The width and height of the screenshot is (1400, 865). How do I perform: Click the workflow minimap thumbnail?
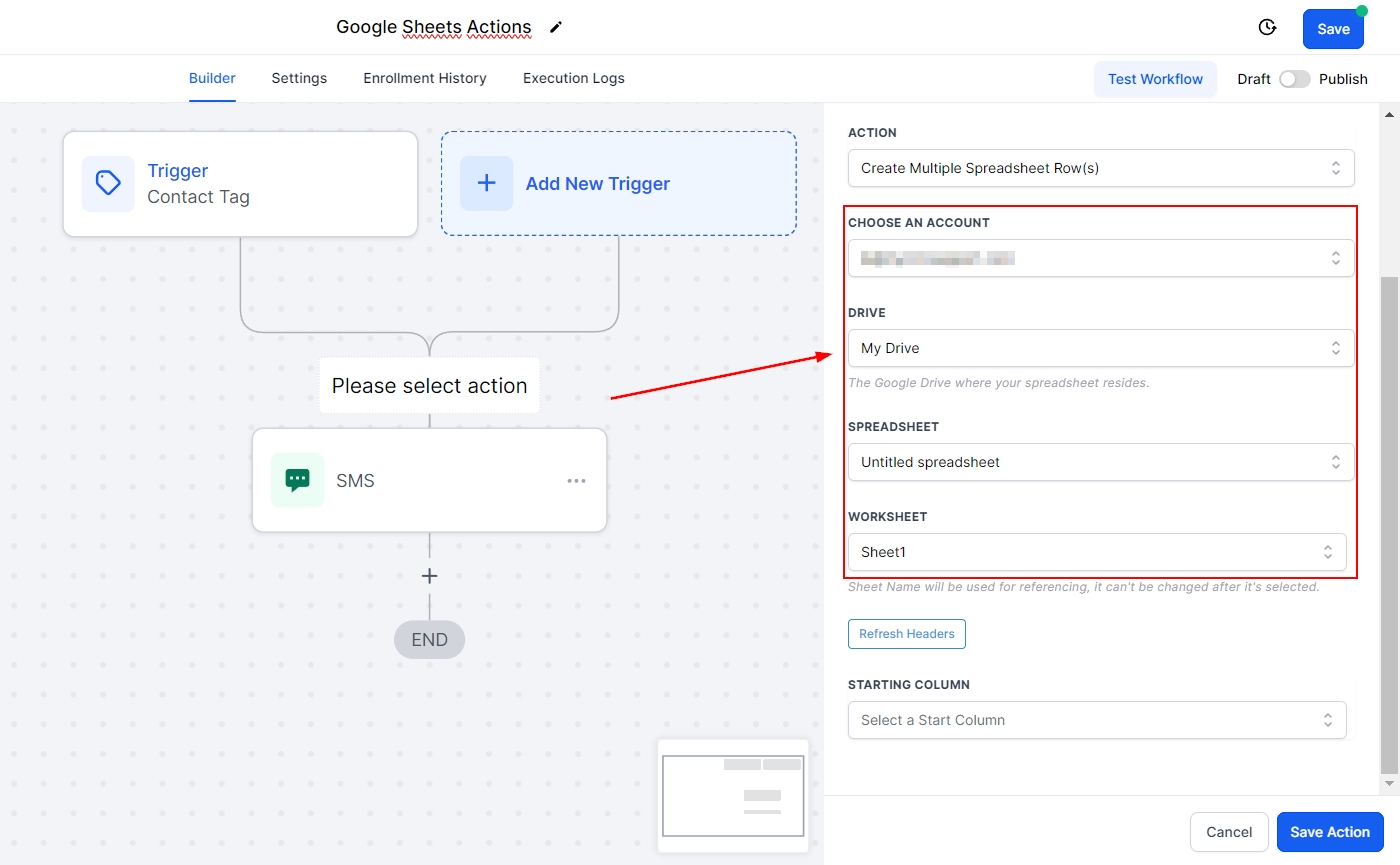pyautogui.click(x=733, y=795)
